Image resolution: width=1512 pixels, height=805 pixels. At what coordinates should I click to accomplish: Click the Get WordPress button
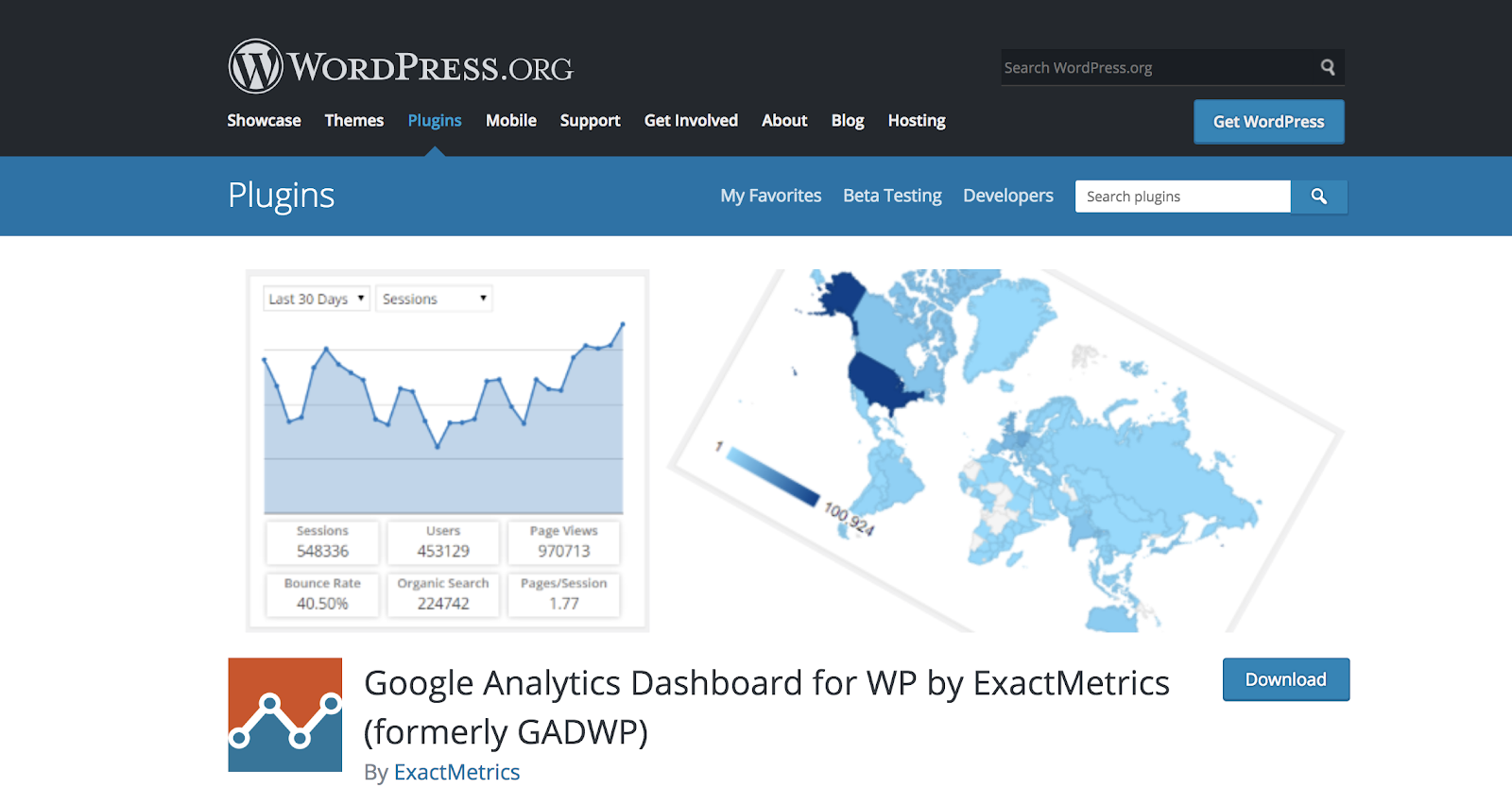click(1269, 122)
